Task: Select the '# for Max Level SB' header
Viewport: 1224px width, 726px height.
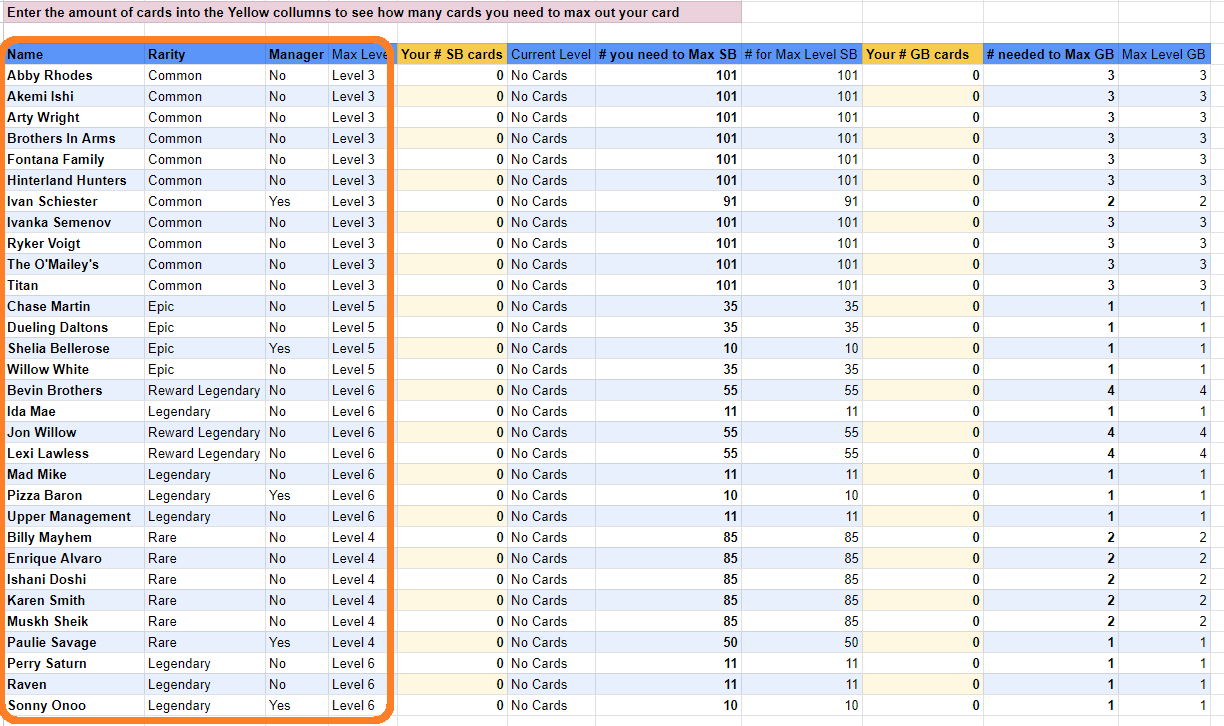Action: [801, 54]
